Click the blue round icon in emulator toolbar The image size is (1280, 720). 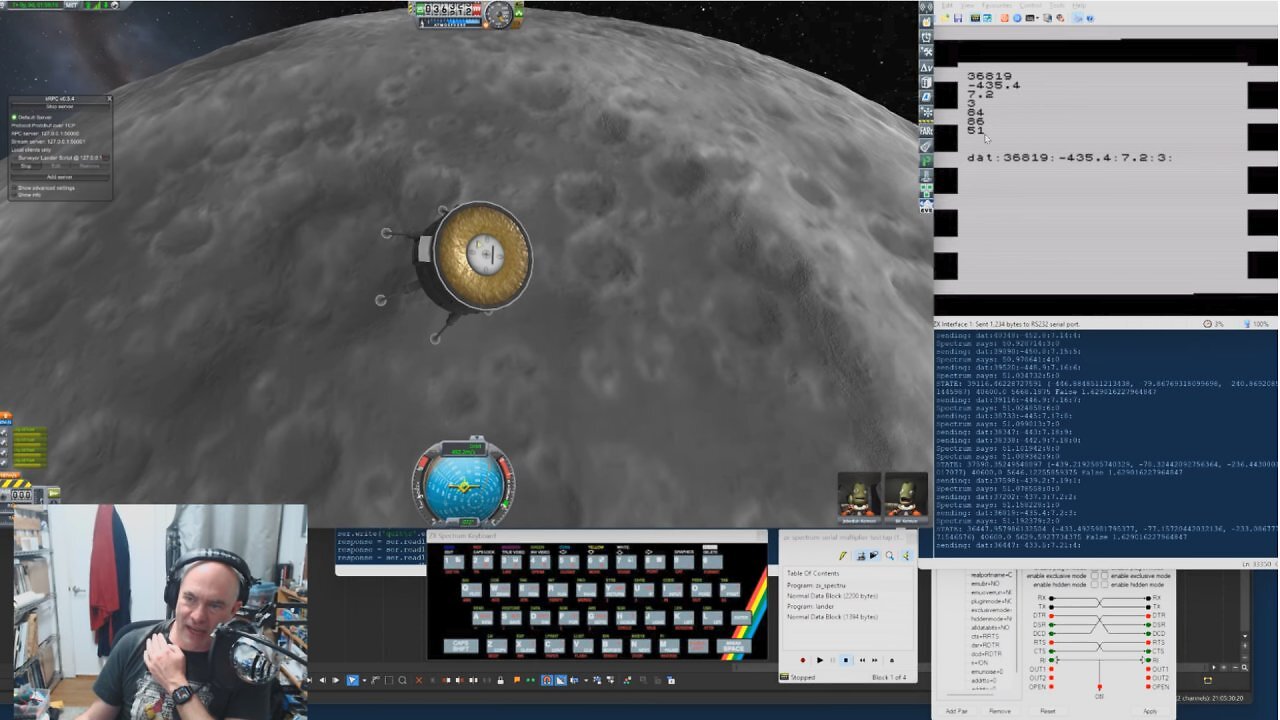coord(1017,18)
